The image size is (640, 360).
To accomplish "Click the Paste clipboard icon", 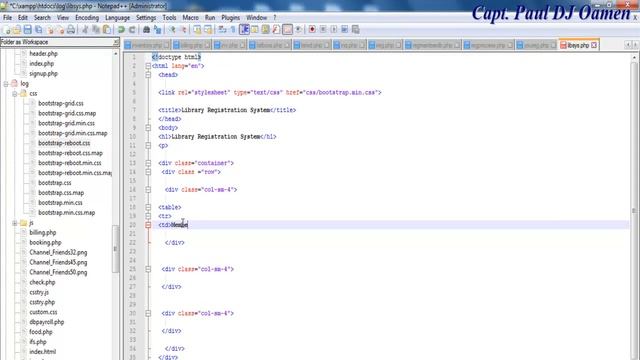I will tap(107, 29).
